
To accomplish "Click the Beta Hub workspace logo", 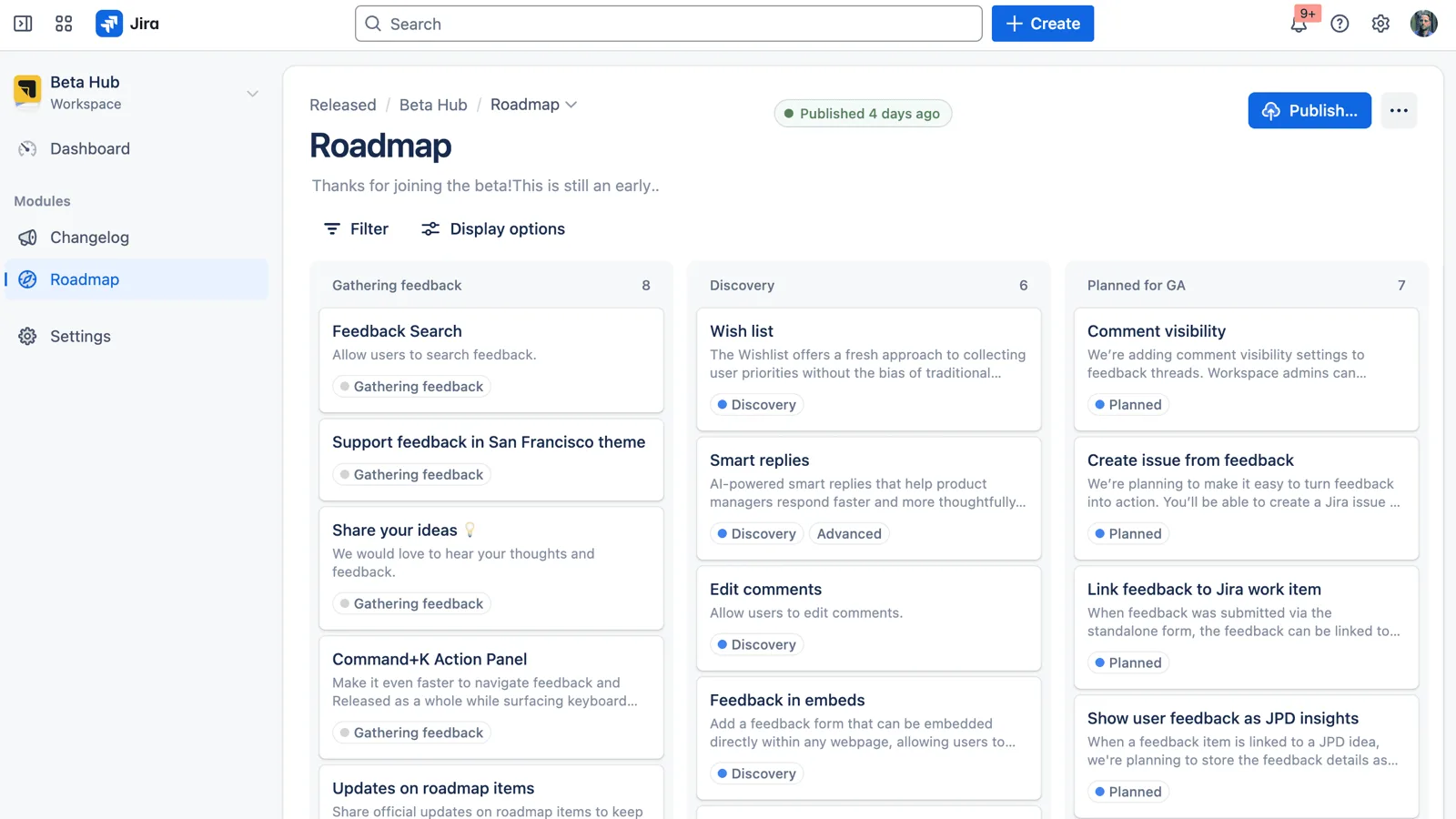I will click(x=27, y=91).
